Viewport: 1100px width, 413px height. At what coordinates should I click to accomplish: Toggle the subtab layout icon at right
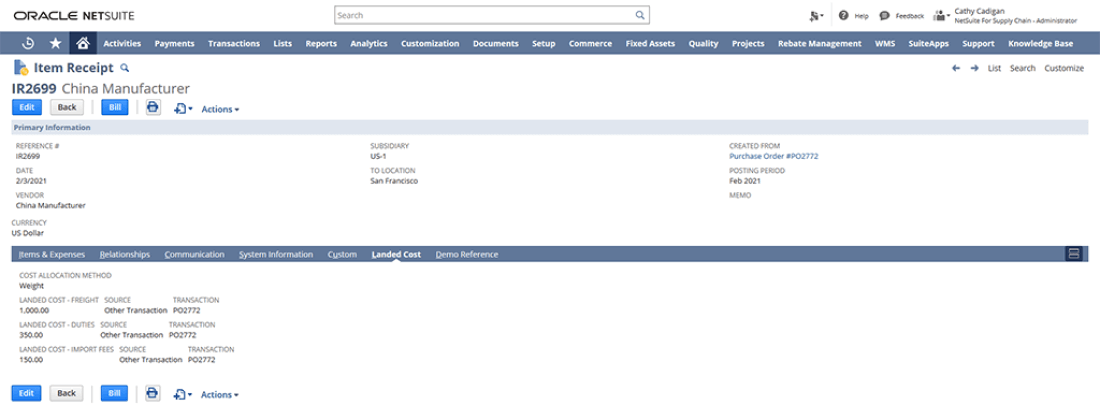1073,254
